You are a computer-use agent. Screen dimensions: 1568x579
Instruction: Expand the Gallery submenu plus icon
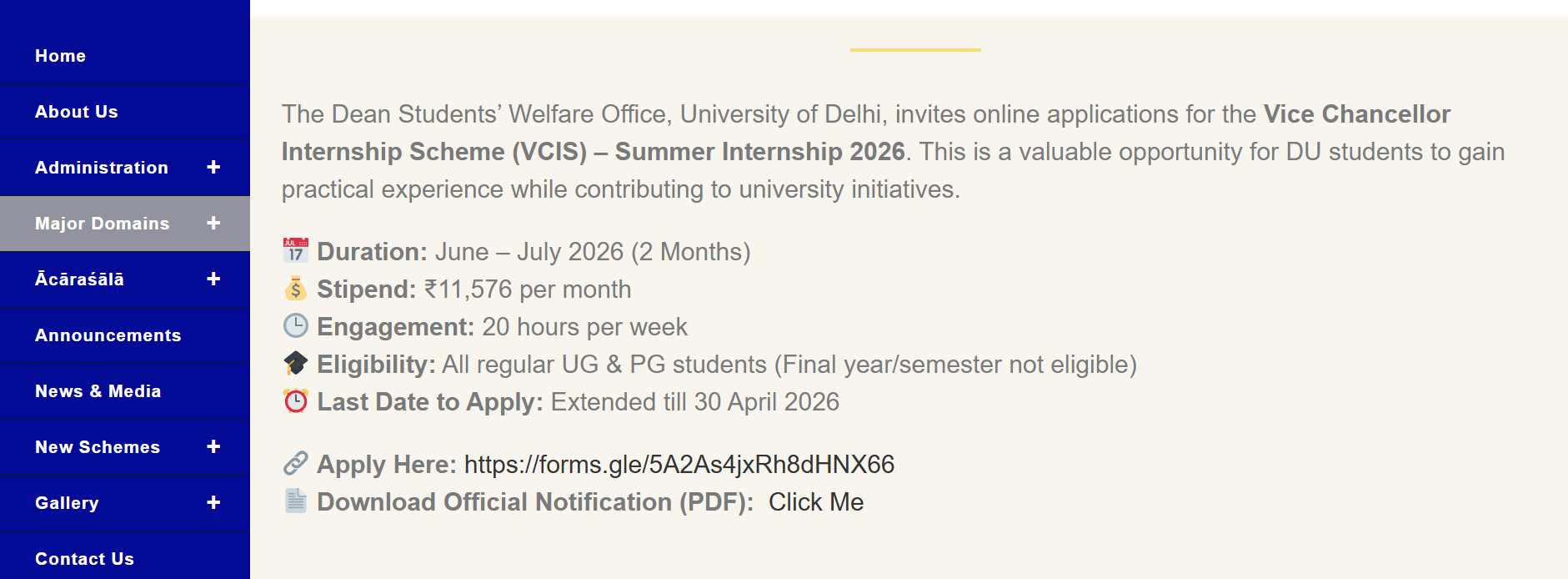point(213,502)
